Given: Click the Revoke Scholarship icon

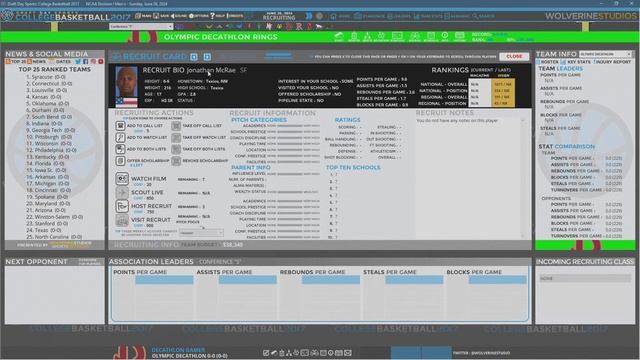Looking at the screenshot, I should 176,161.
